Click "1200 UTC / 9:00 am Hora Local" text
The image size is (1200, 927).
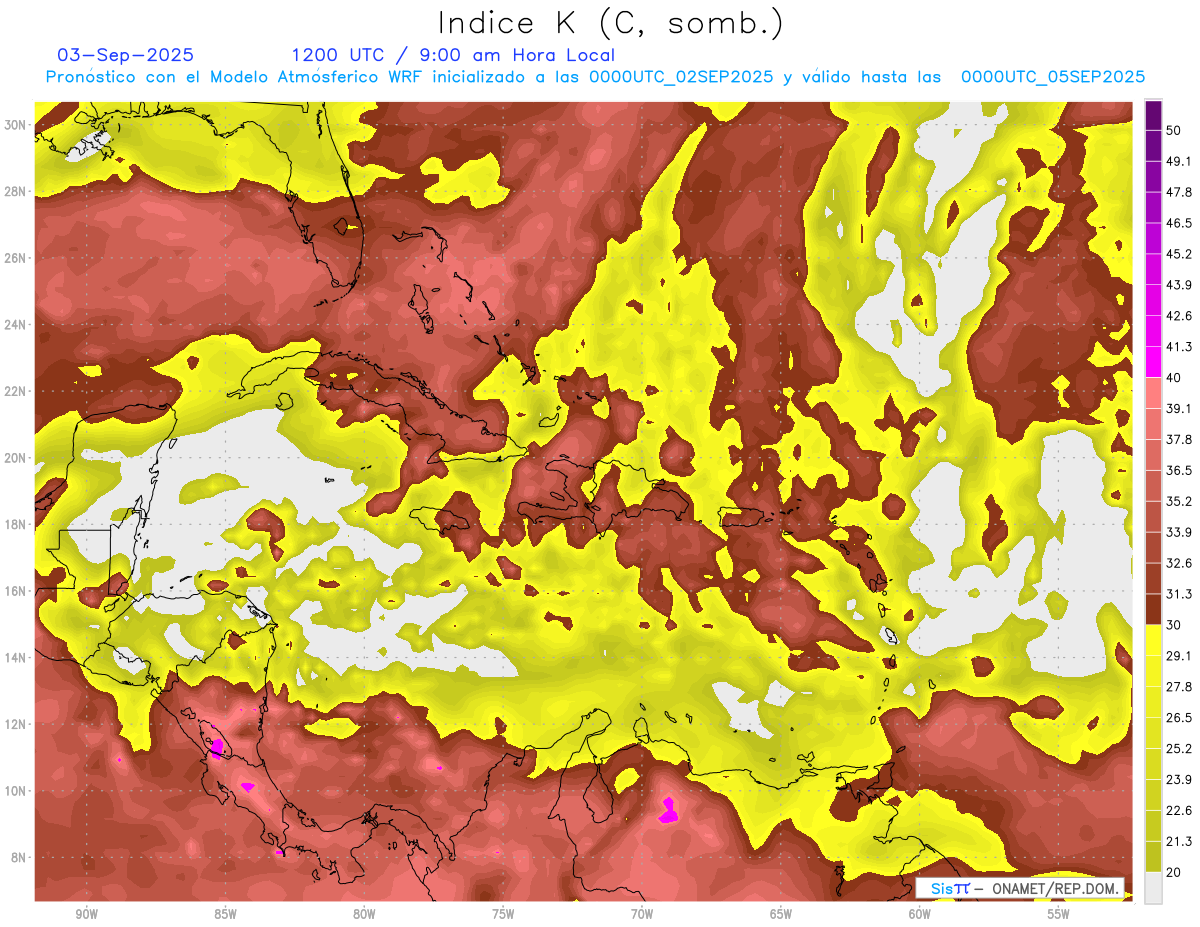tap(453, 55)
